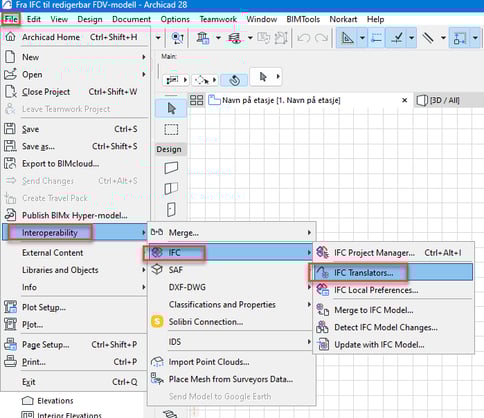Click the Import Point Clouds icon
The image size is (484, 418).
[157, 362]
